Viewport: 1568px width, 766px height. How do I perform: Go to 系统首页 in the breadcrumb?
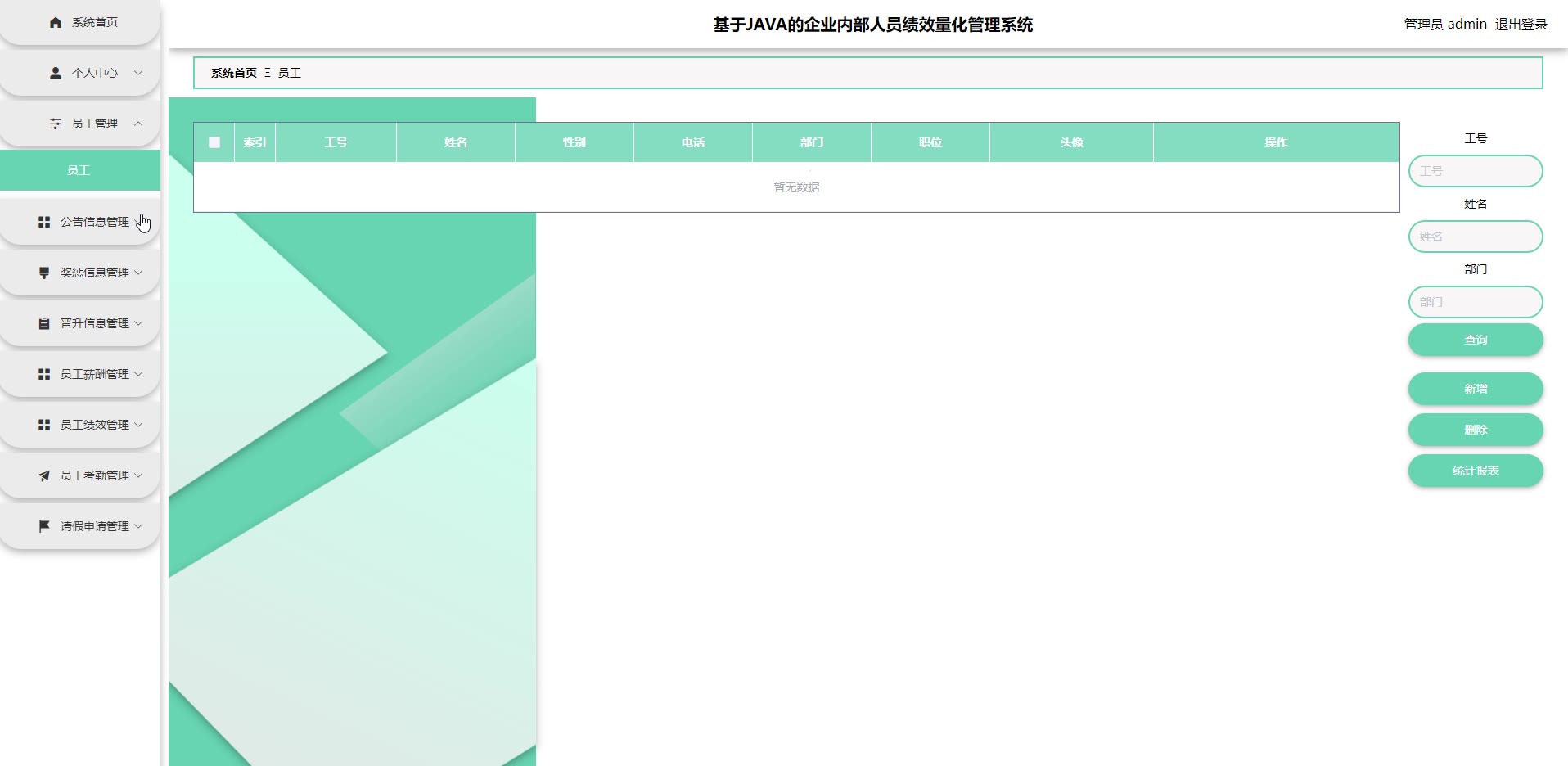[234, 73]
